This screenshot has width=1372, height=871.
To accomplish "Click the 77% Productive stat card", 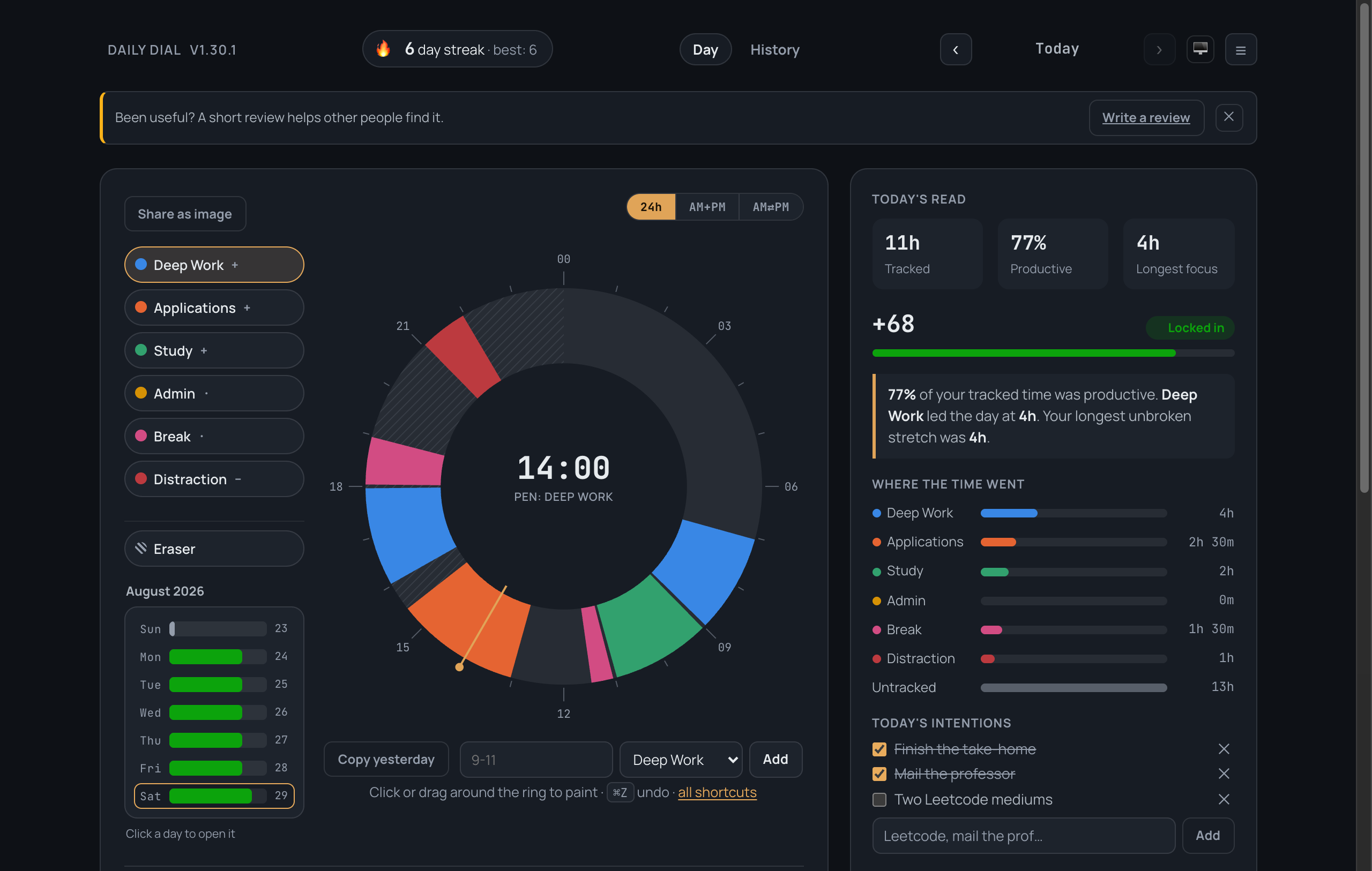I will pos(1053,253).
